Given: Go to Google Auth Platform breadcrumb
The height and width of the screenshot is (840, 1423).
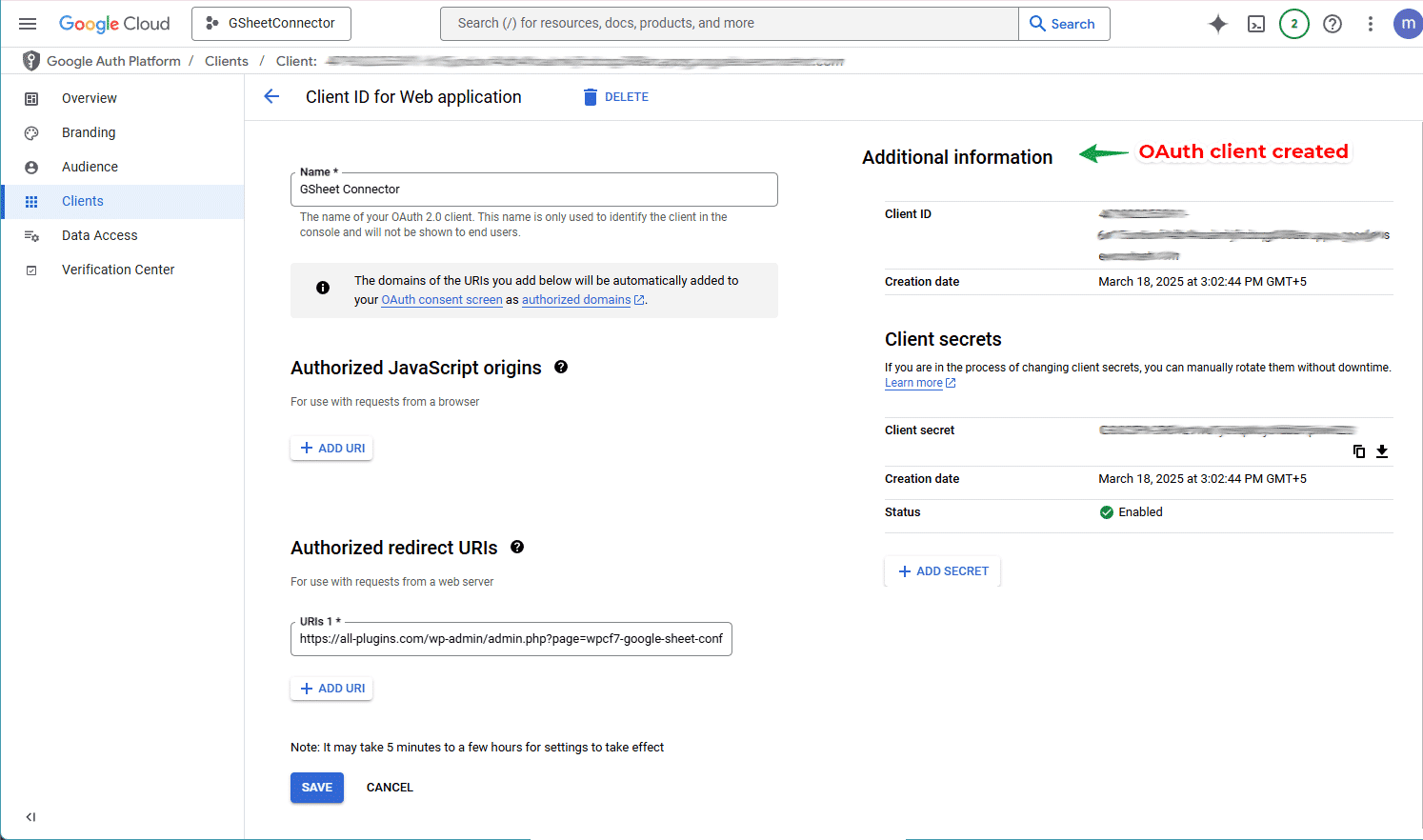Looking at the screenshot, I should click(113, 61).
